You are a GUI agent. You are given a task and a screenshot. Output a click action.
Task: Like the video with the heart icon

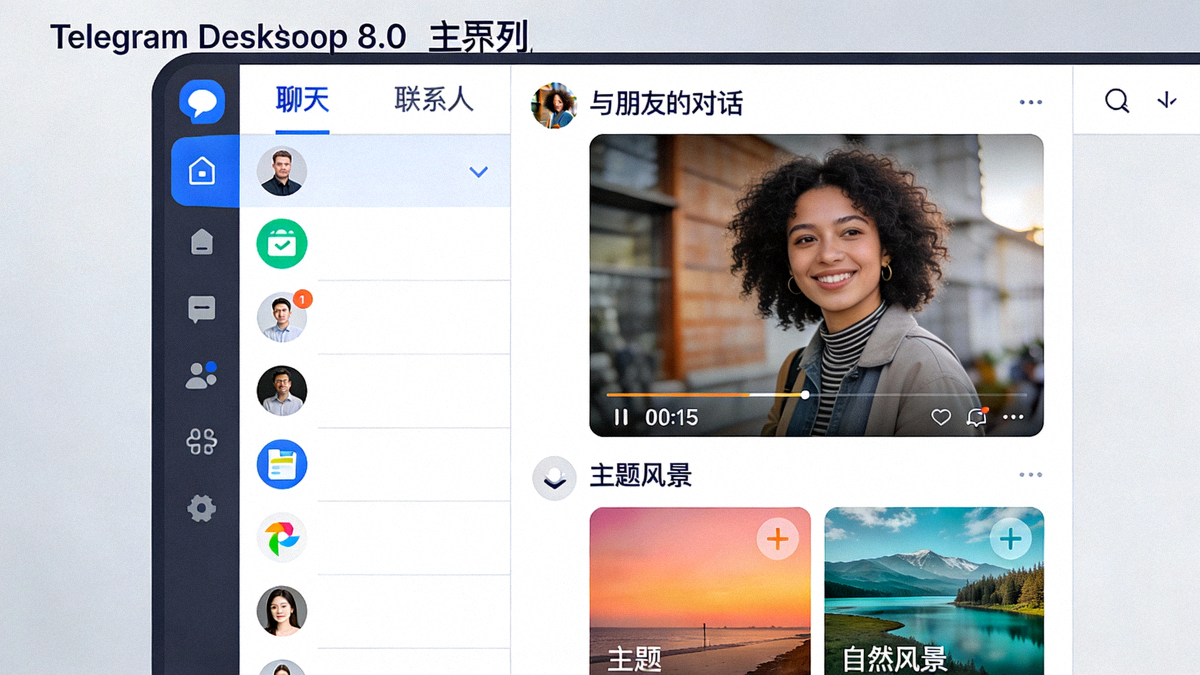pos(941,417)
